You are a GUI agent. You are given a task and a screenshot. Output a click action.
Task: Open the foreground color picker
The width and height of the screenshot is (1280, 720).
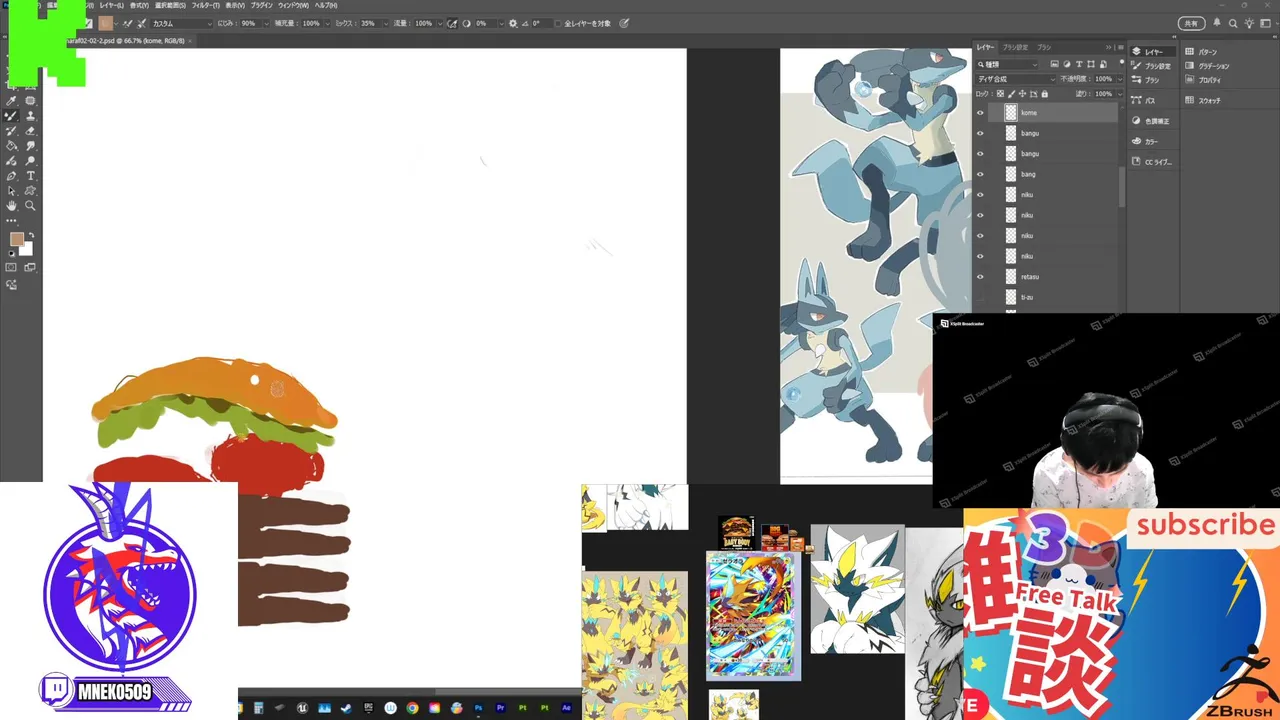(x=17, y=239)
